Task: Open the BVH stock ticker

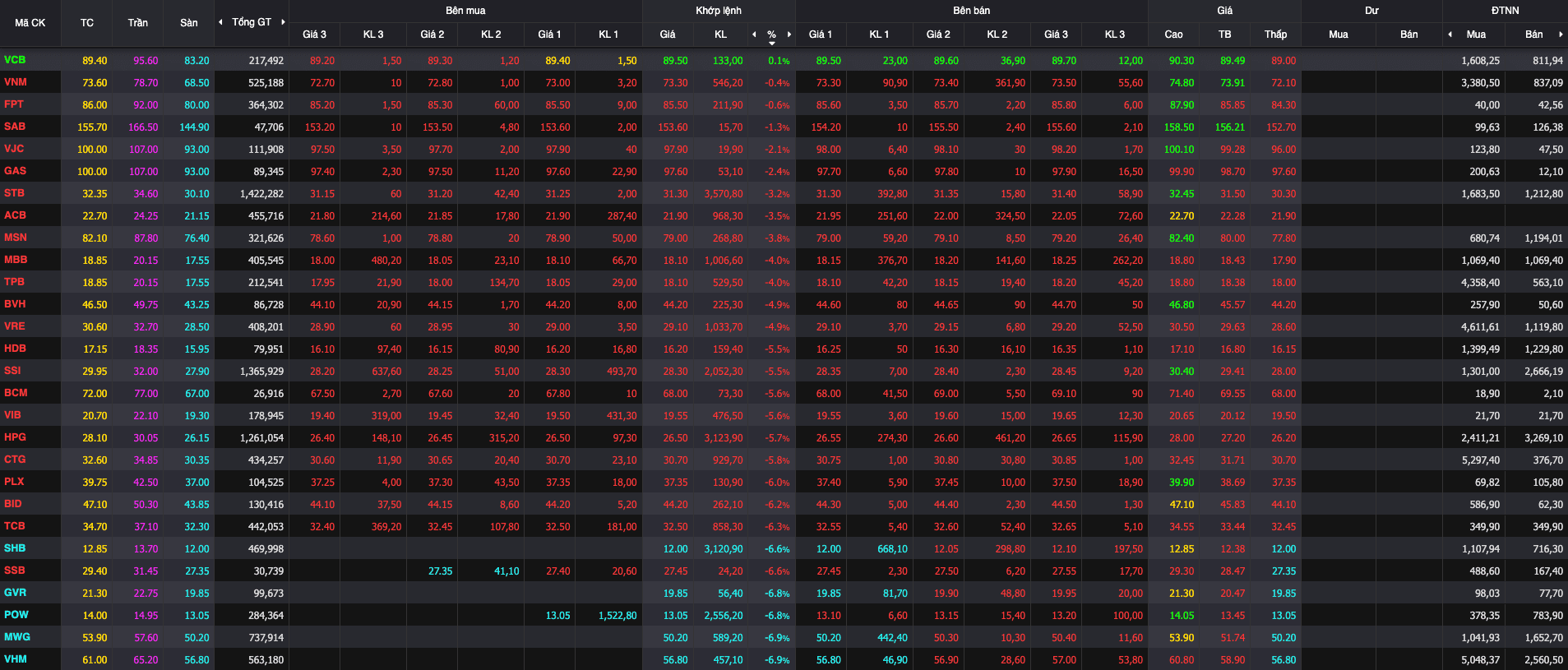Action: coord(15,304)
